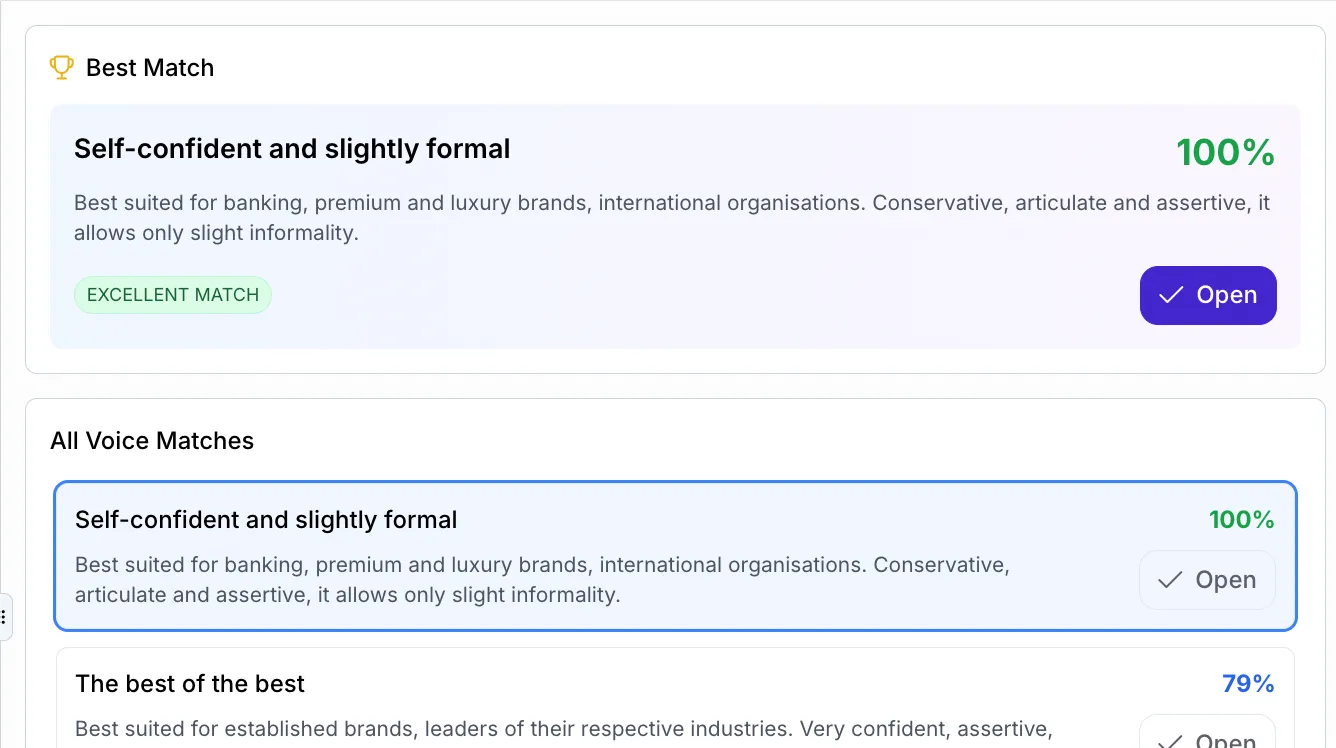Click The best of the best title
Viewport: 1336px width, 748px height.
point(190,683)
